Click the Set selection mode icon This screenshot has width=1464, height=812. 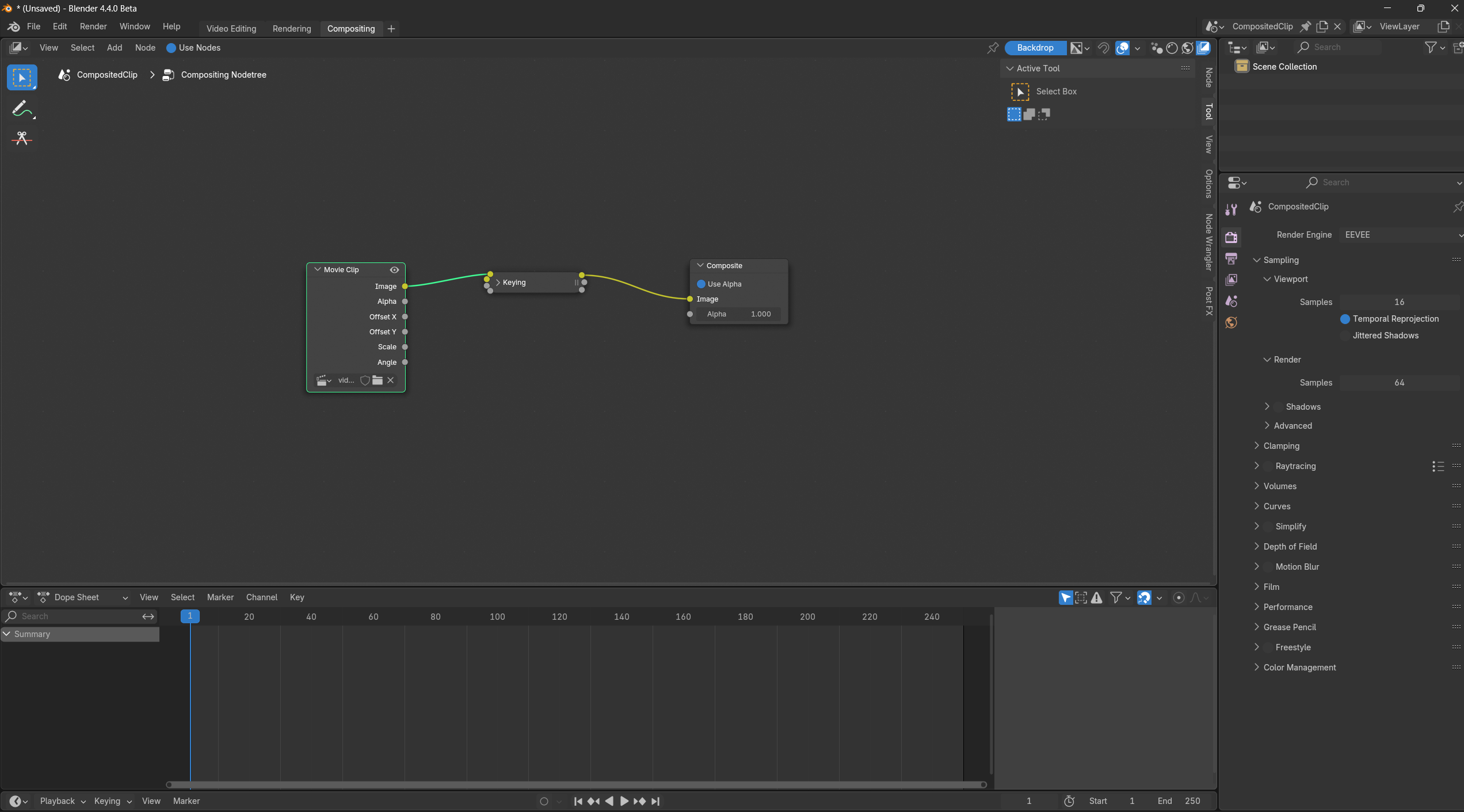pyautogui.click(x=1014, y=115)
